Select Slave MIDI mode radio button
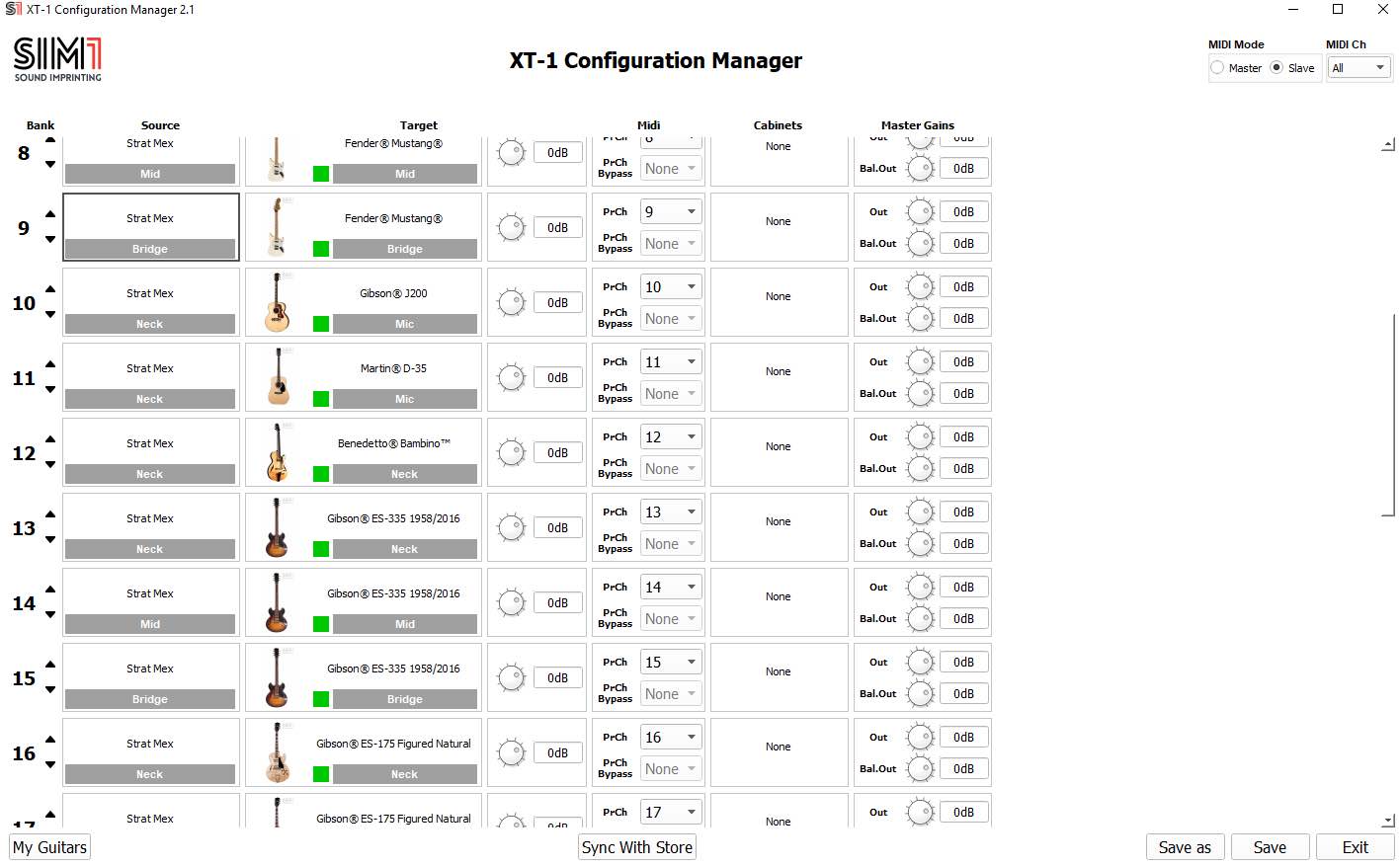This screenshot has height=866, width=1400. (1276, 67)
